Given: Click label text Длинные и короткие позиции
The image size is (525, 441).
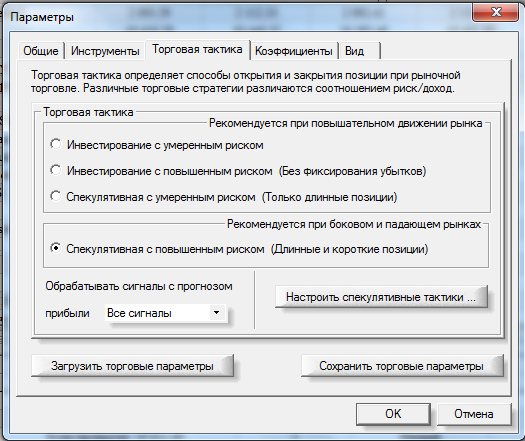Looking at the screenshot, I should pos(350,249).
